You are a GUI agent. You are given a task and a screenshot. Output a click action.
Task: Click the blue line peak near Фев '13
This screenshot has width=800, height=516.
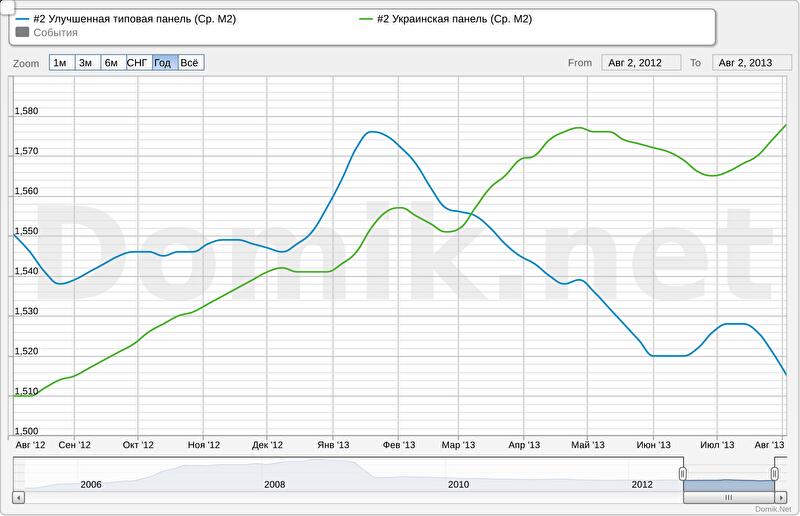point(372,132)
